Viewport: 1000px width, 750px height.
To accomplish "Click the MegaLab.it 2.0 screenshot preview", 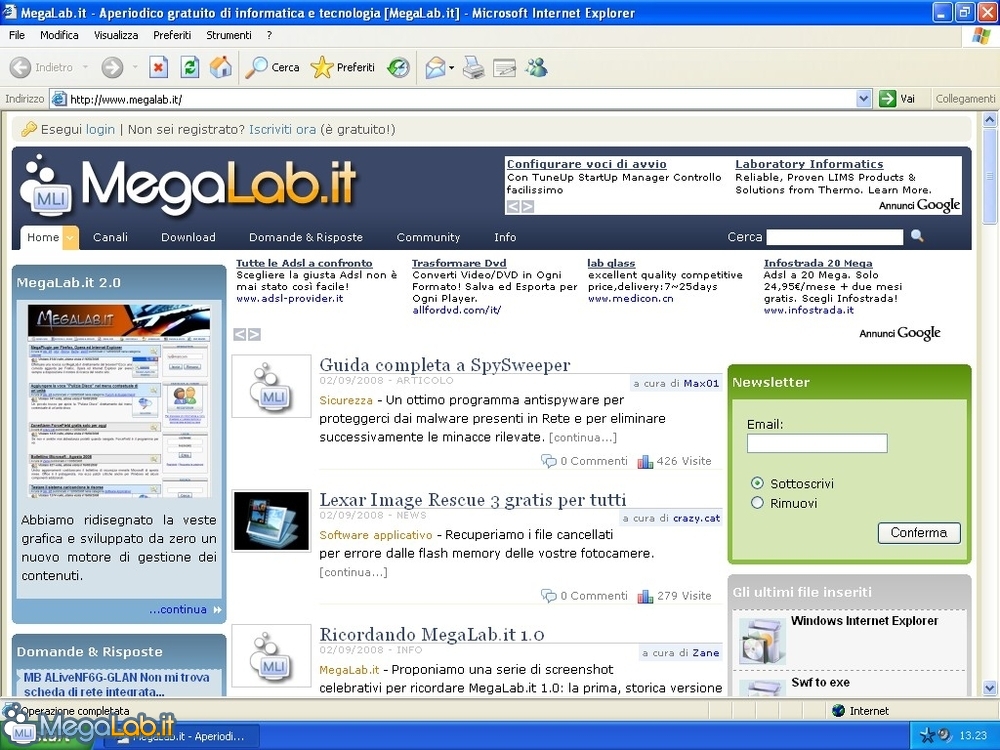I will pyautogui.click(x=119, y=401).
